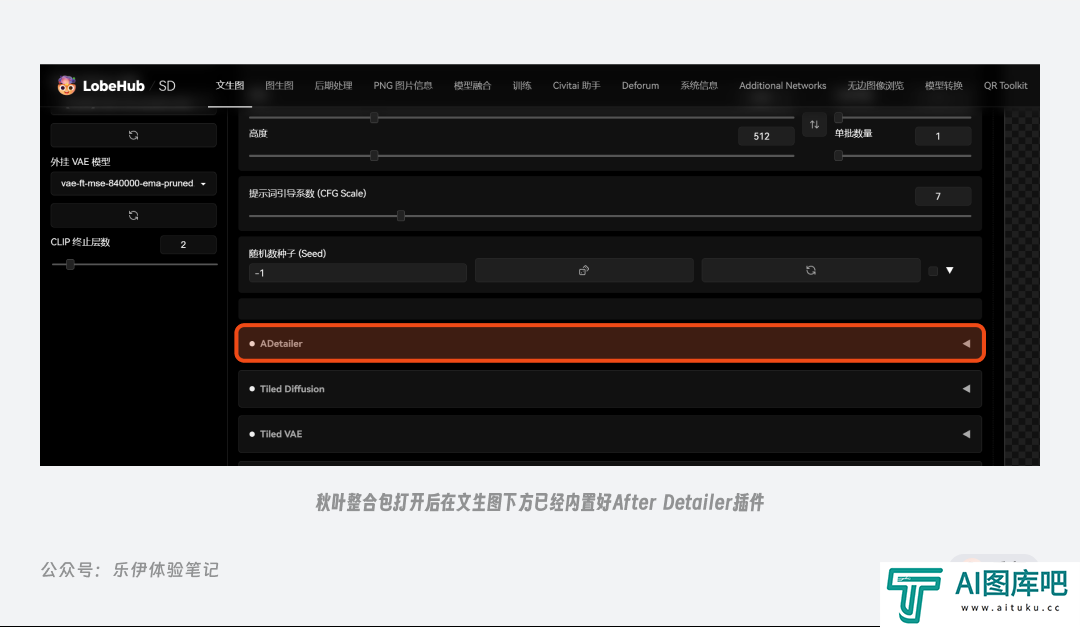Click the seed extras triangle icon
This screenshot has width=1080, height=627.
950,270
